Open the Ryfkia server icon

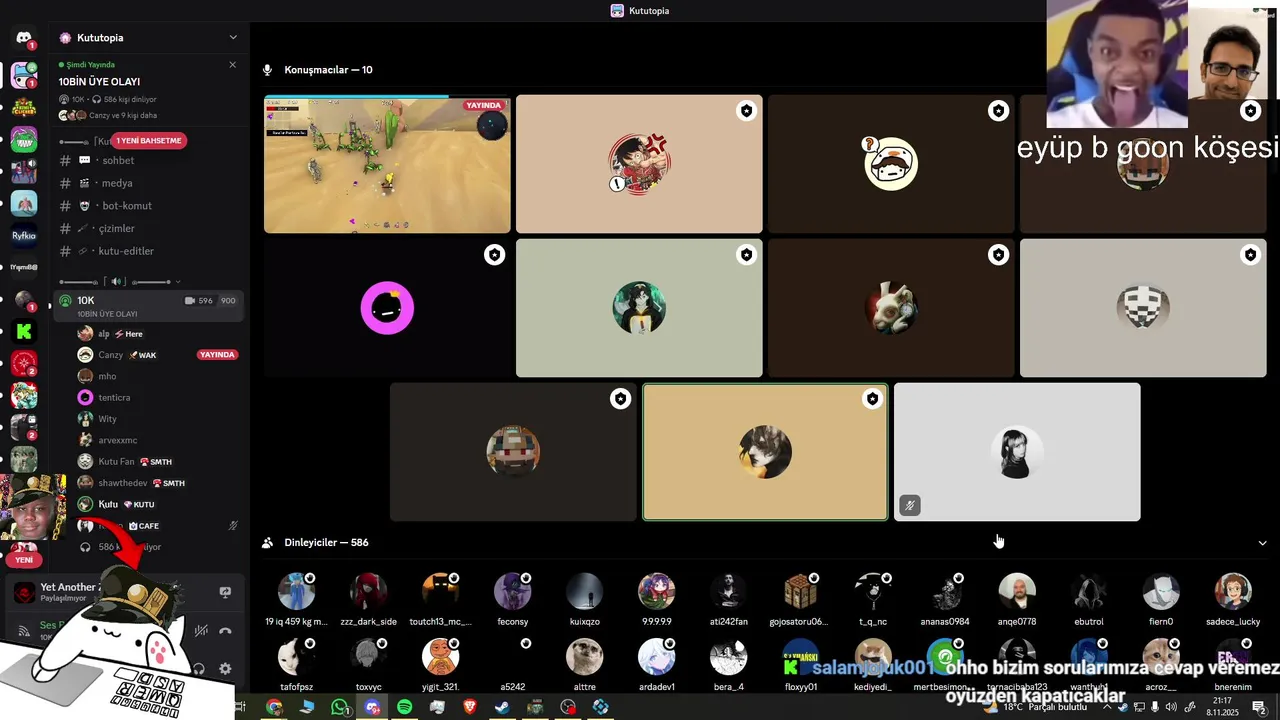[x=24, y=236]
